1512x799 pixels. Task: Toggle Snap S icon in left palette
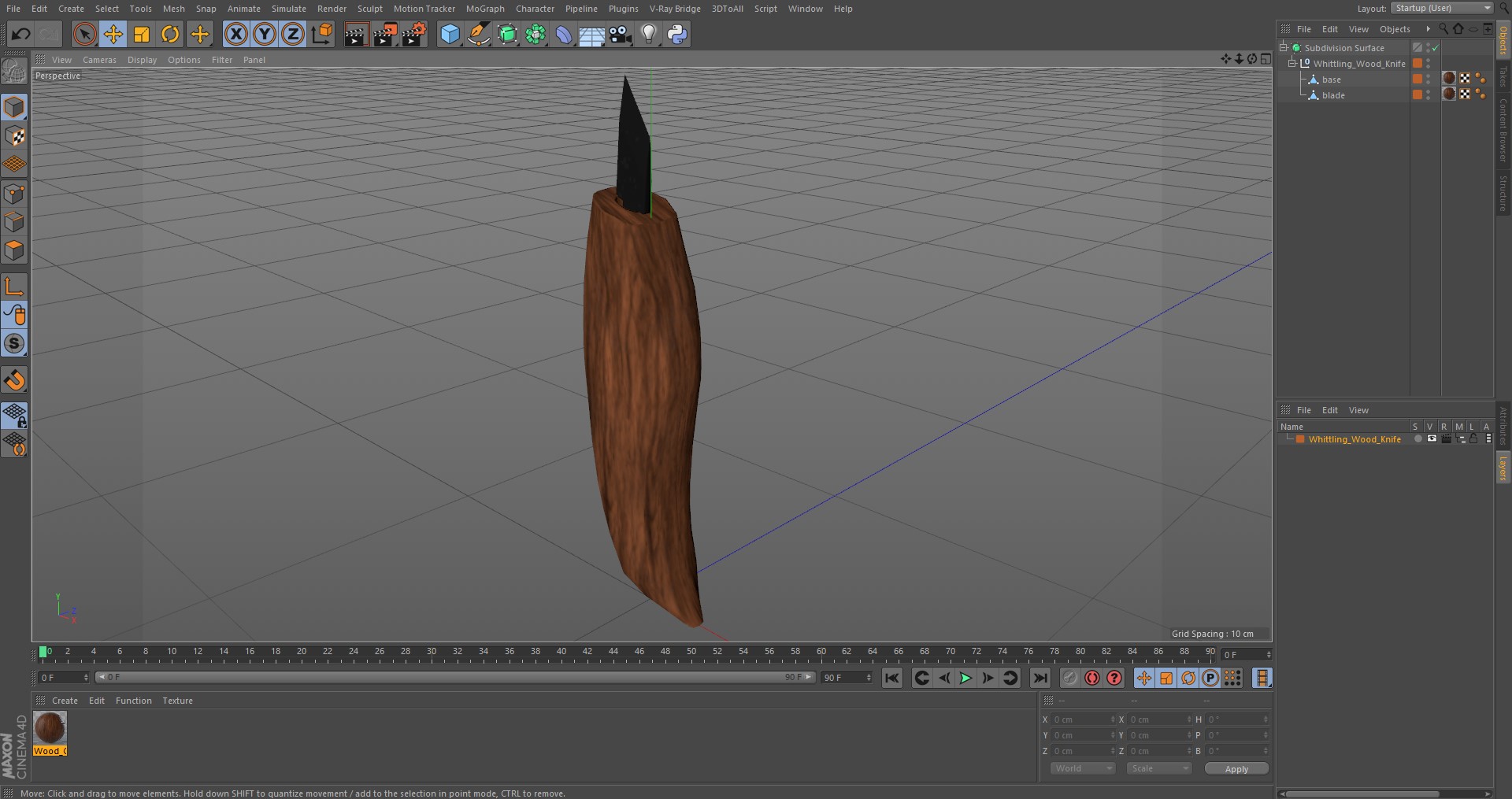[x=14, y=343]
